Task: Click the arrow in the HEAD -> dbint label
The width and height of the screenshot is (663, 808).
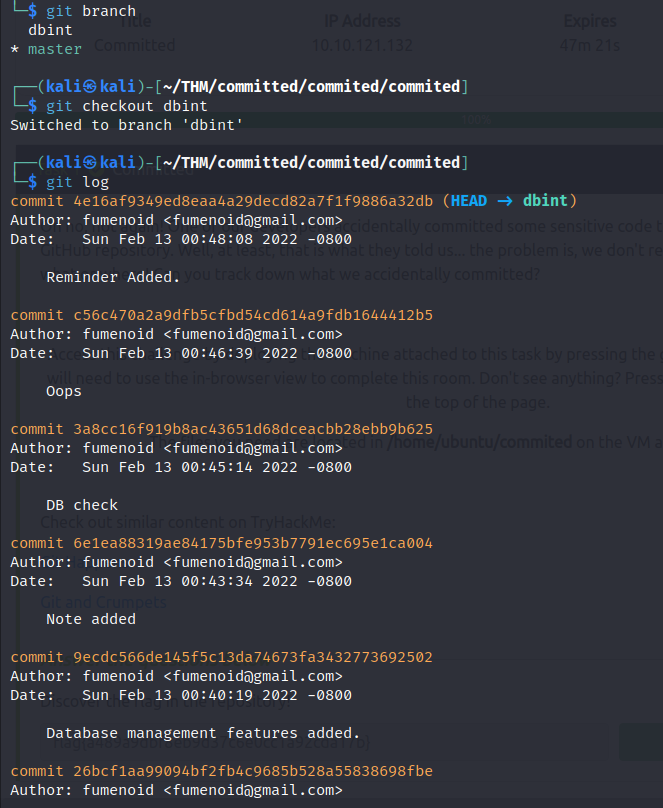Action: 505,201
